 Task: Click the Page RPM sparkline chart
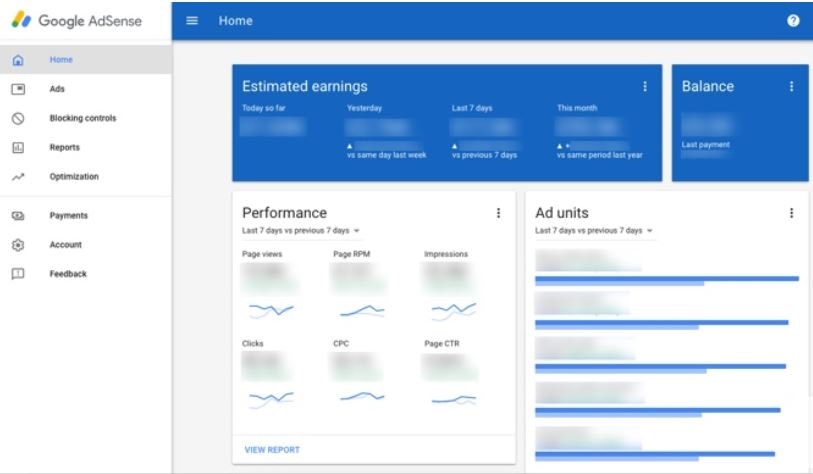pos(362,311)
